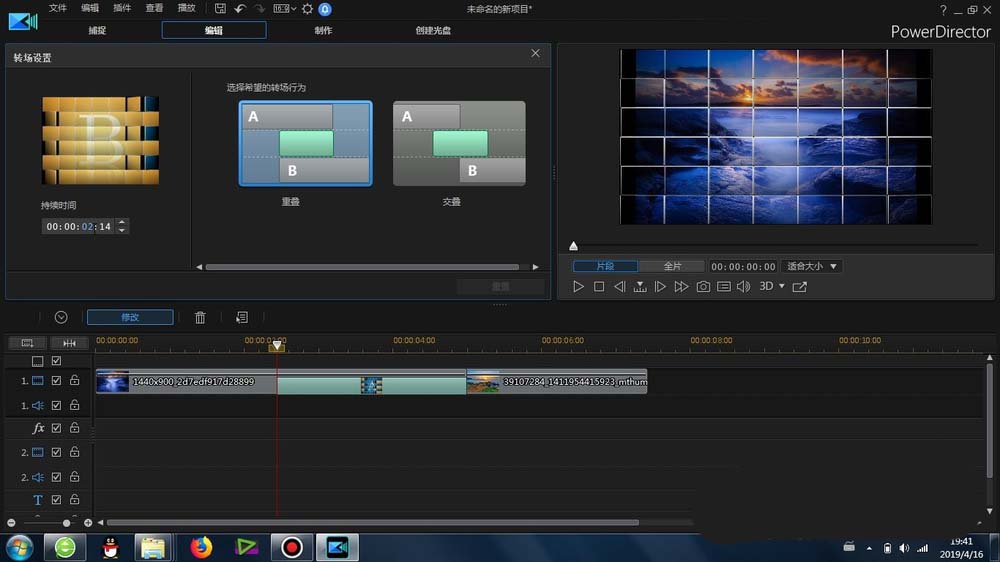This screenshot has height=562, width=1000.
Task: Click the Play button in preview controls
Action: (578, 287)
